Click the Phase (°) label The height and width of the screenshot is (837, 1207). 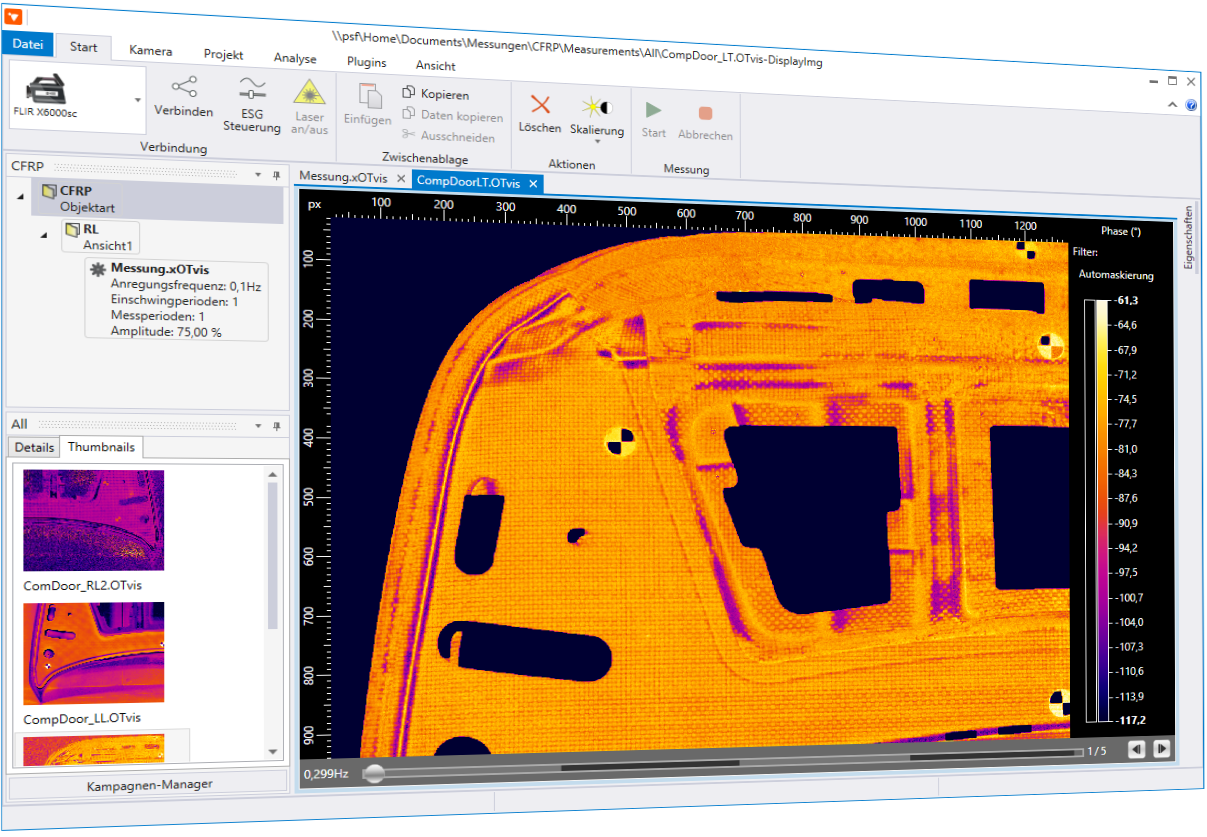tap(1122, 231)
